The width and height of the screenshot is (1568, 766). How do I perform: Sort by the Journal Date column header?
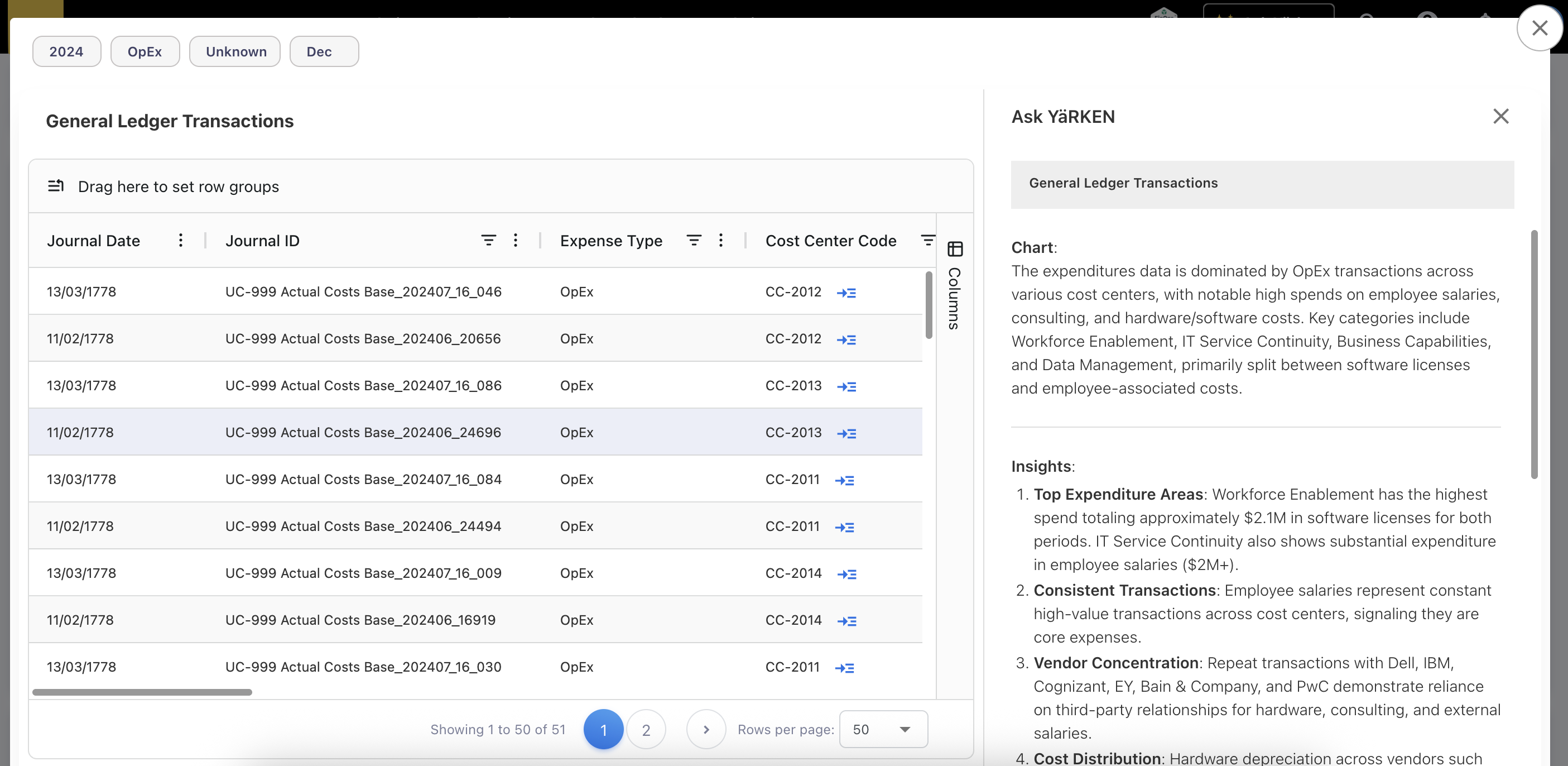point(94,241)
